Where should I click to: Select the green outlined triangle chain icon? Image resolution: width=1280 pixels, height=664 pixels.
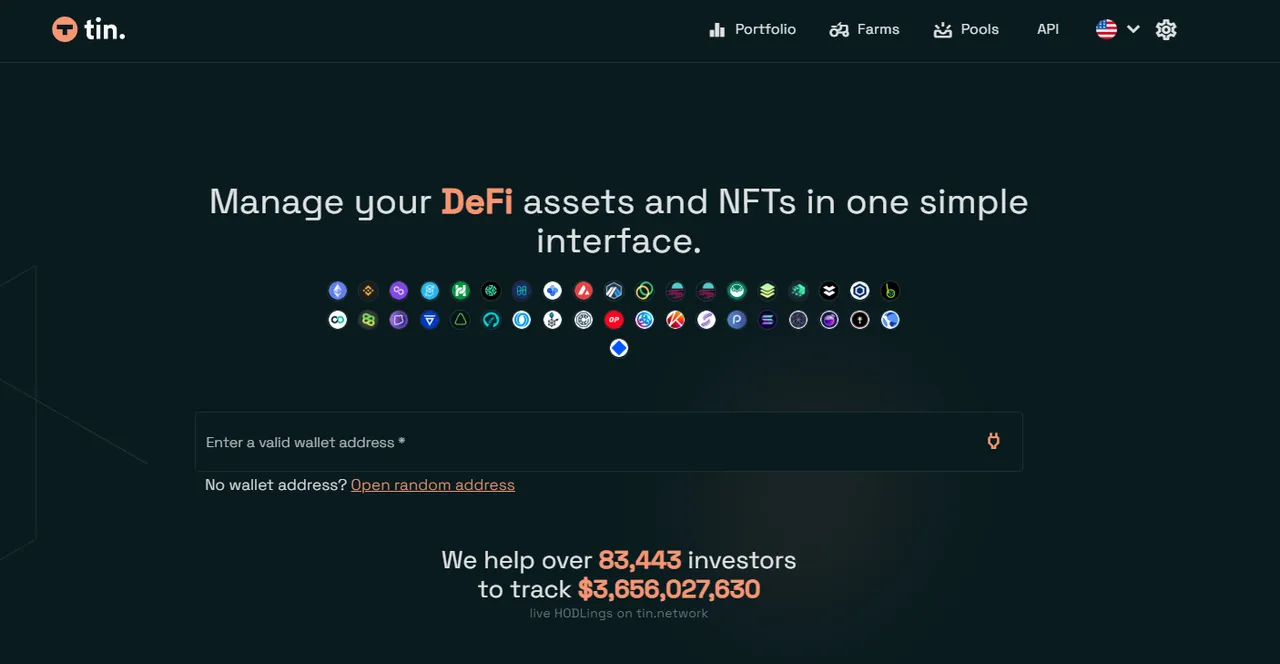(460, 320)
